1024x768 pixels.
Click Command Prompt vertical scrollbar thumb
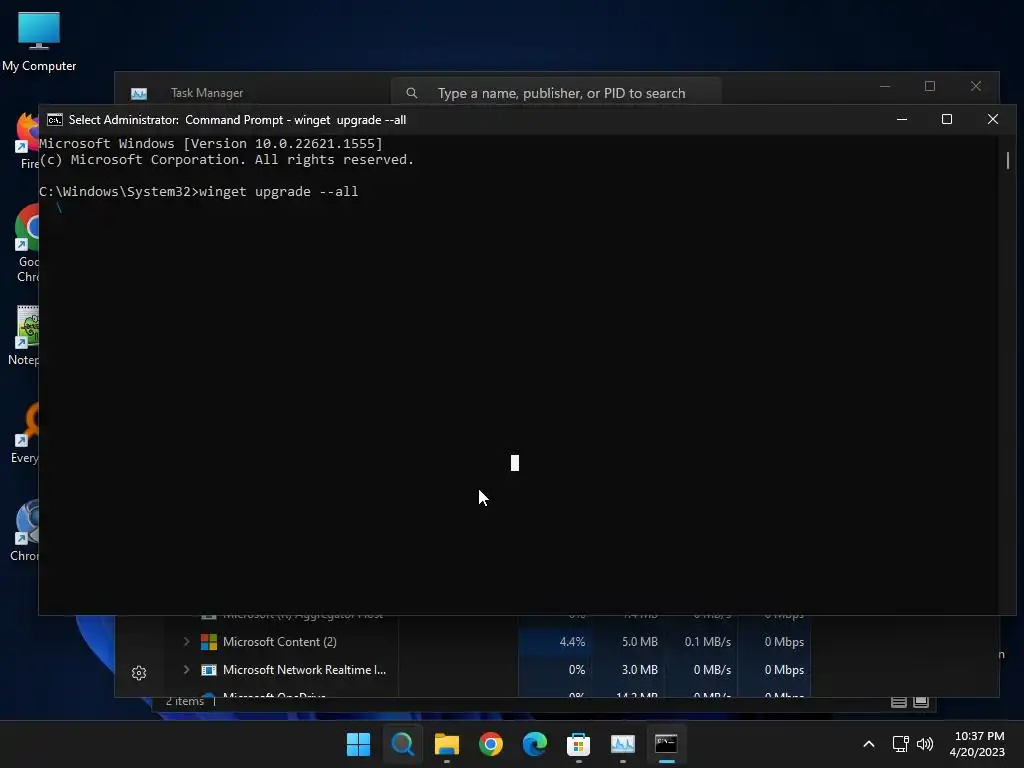click(1008, 160)
